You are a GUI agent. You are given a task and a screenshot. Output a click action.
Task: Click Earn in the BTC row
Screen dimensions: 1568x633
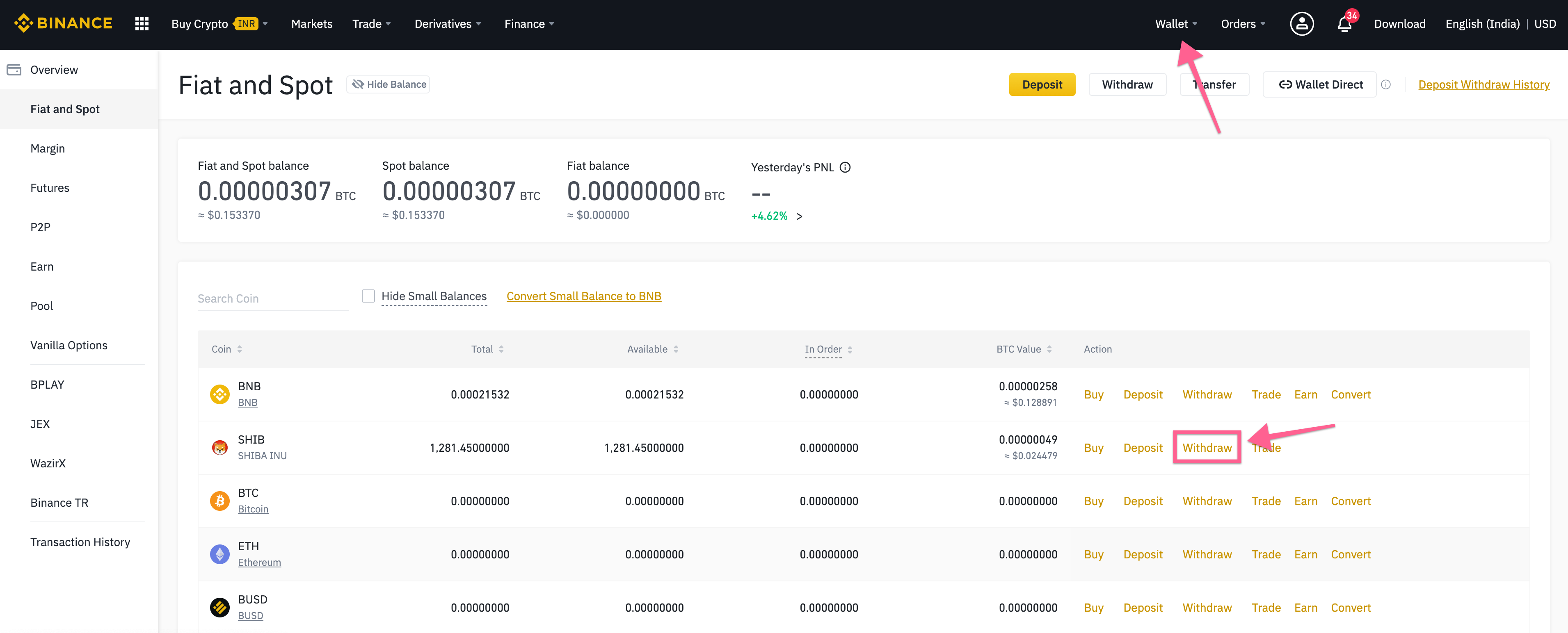1306,501
